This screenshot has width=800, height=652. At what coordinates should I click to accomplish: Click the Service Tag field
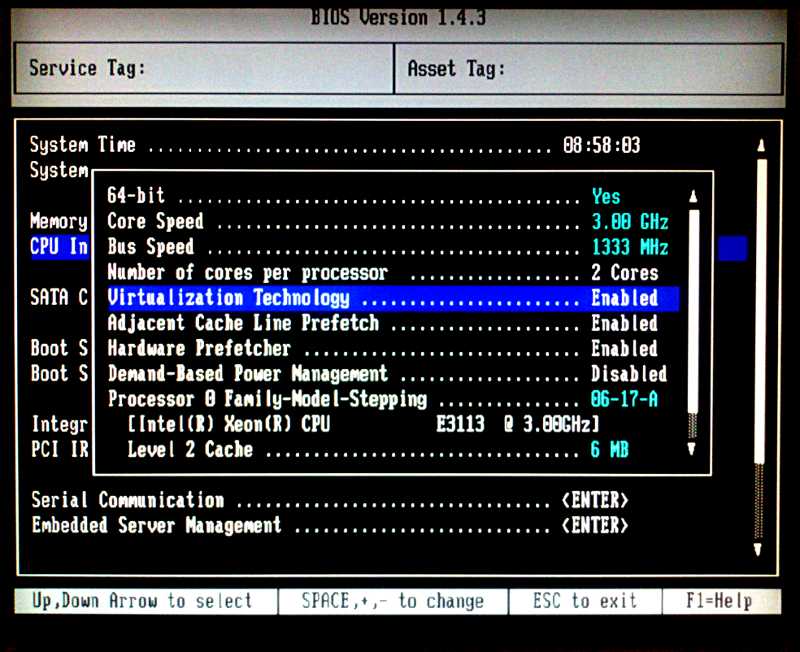pos(204,69)
